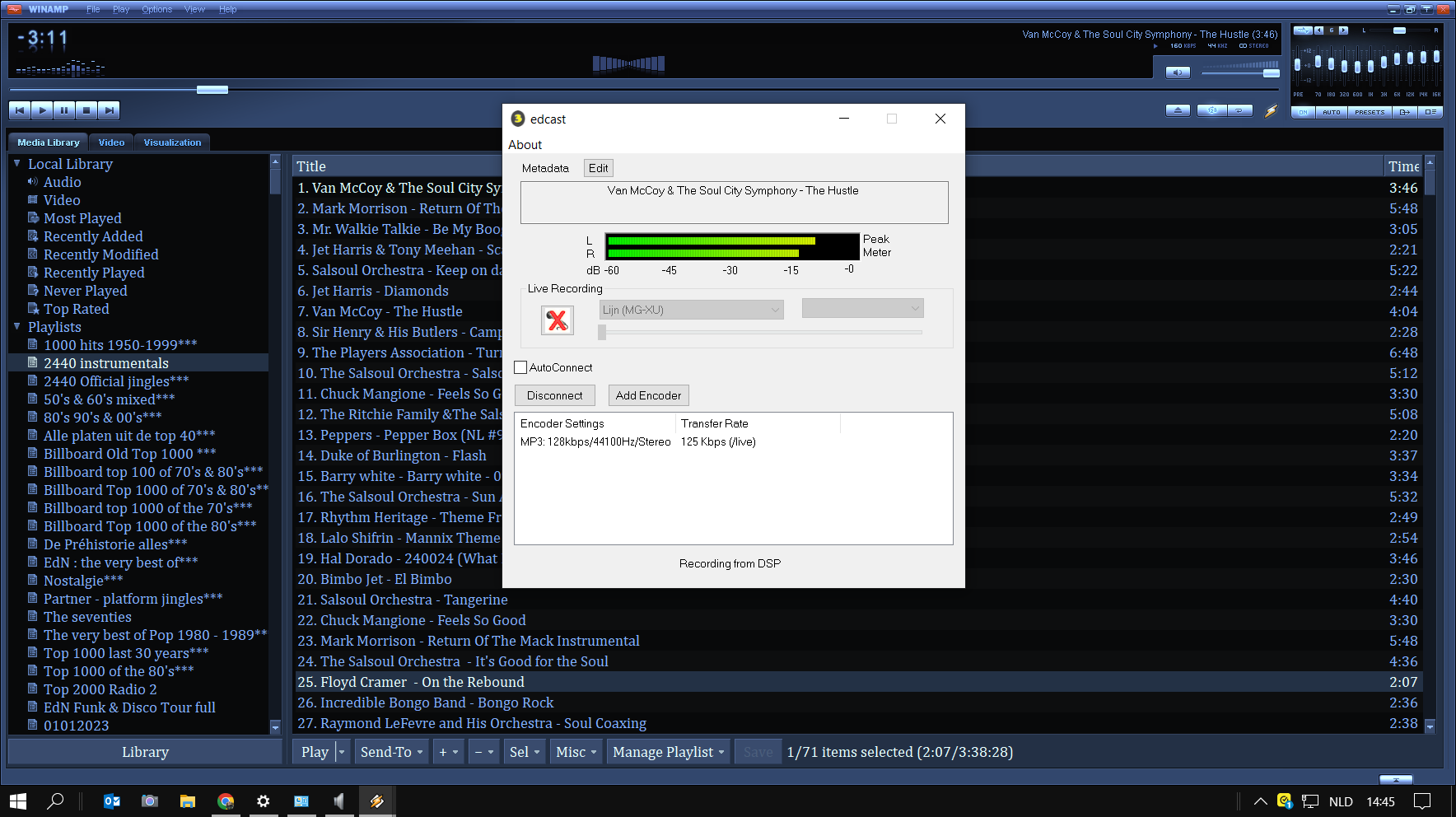Click the Disconnect button

tap(554, 395)
